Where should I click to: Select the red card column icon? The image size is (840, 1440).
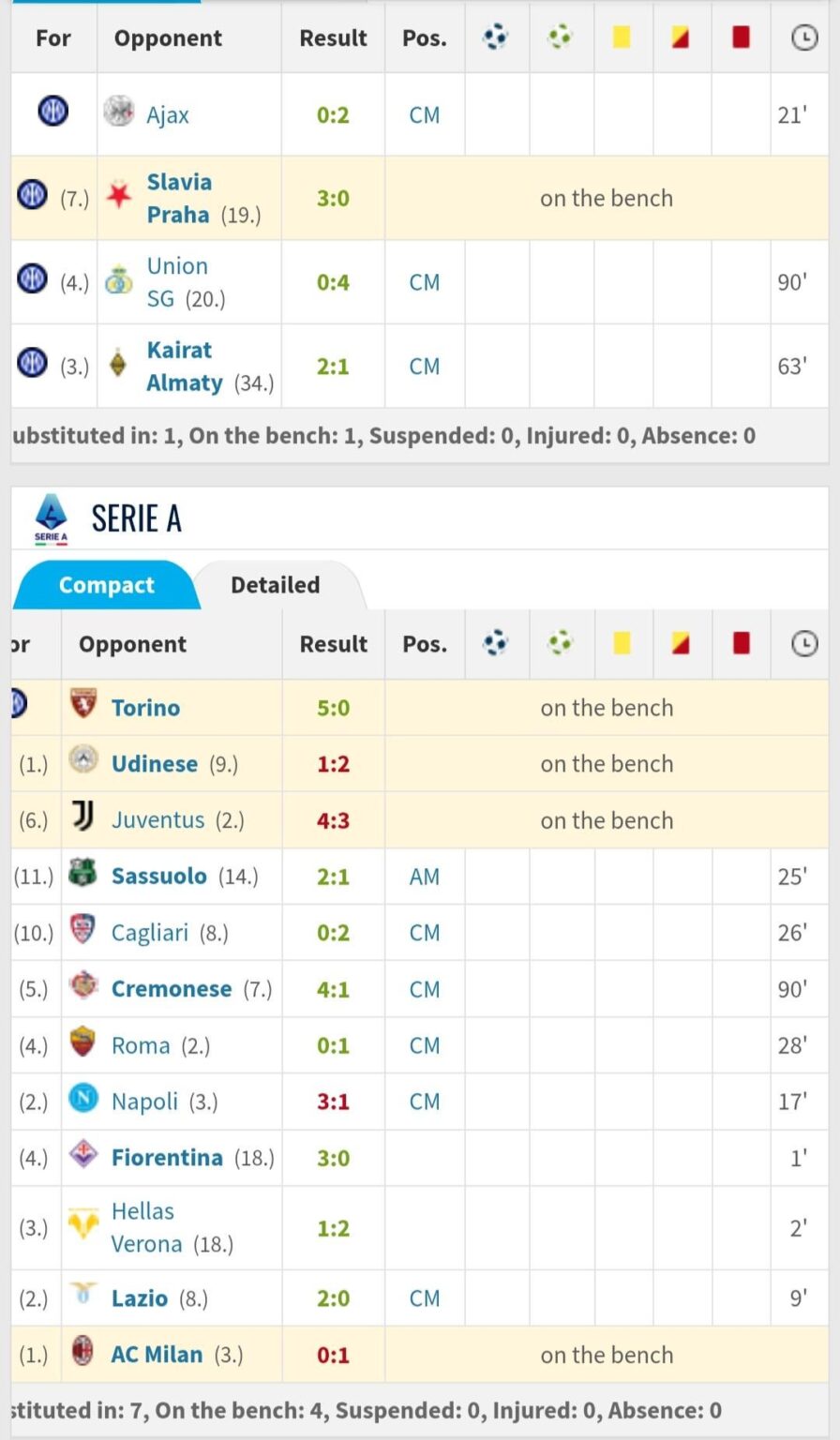[x=742, y=38]
